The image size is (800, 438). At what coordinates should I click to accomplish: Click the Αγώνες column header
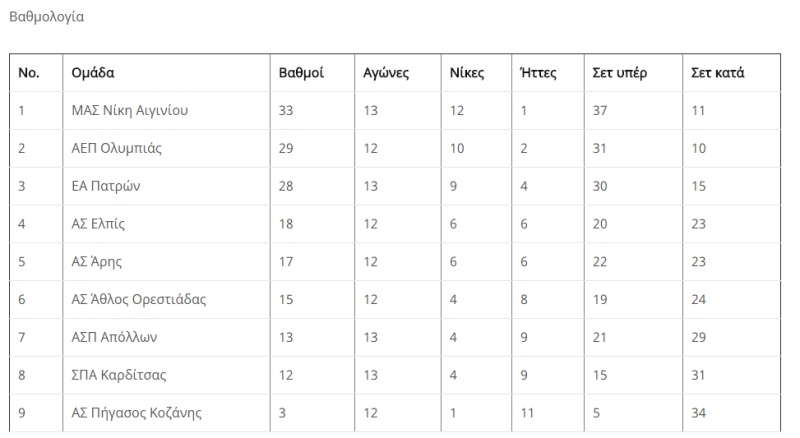coord(386,73)
